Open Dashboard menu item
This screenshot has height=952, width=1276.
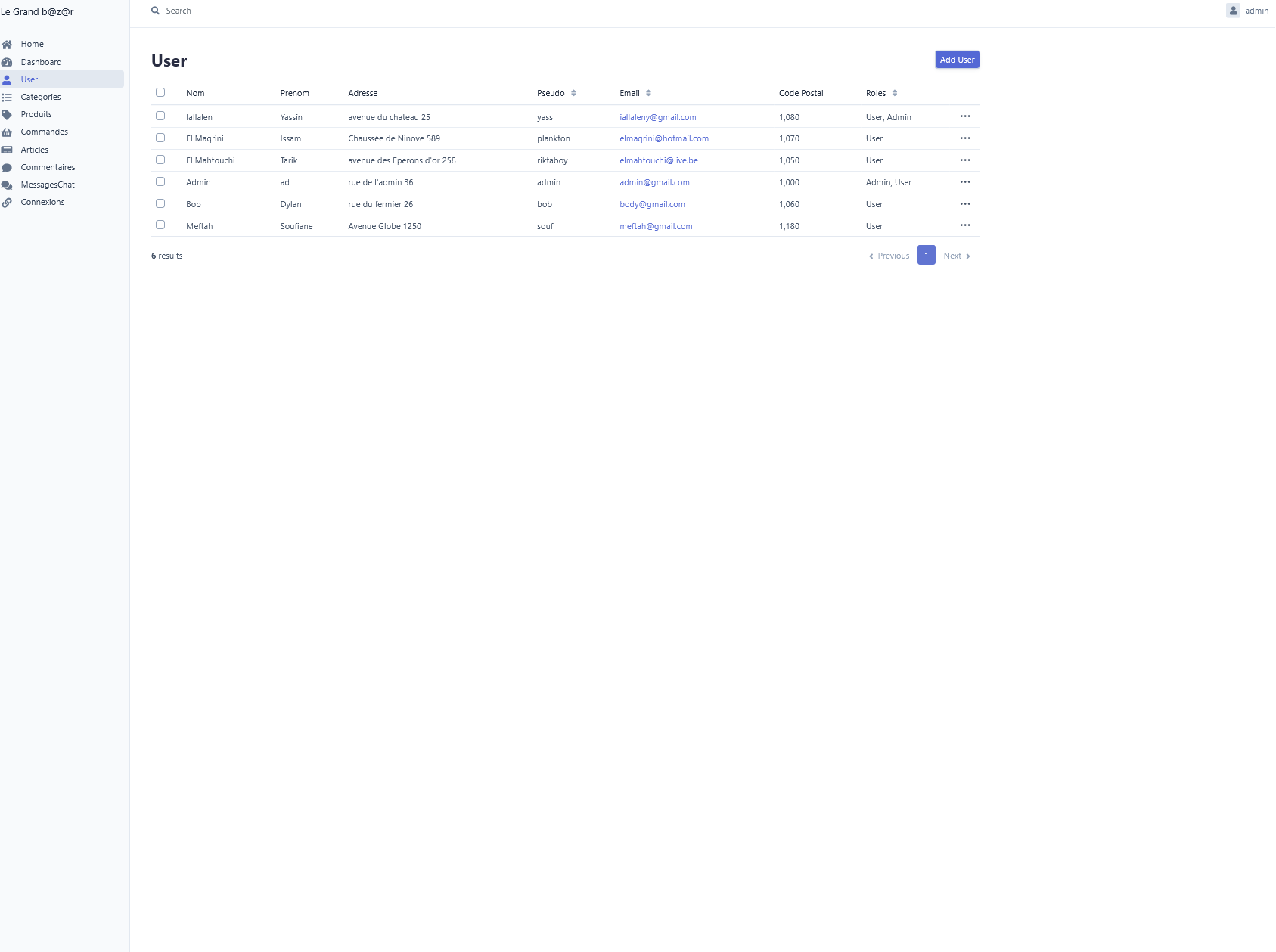pos(41,62)
